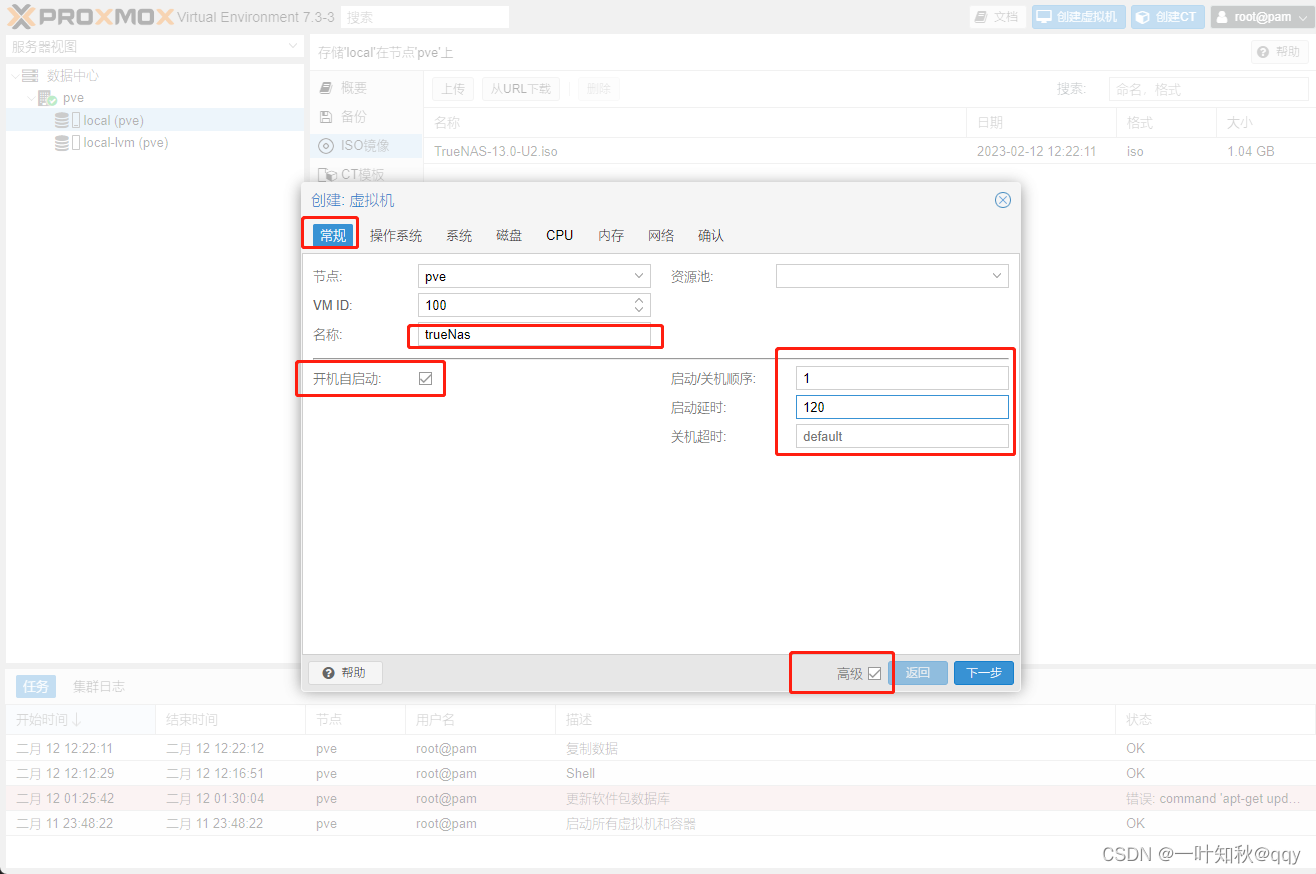Switch to the 系统 tab

coord(459,235)
